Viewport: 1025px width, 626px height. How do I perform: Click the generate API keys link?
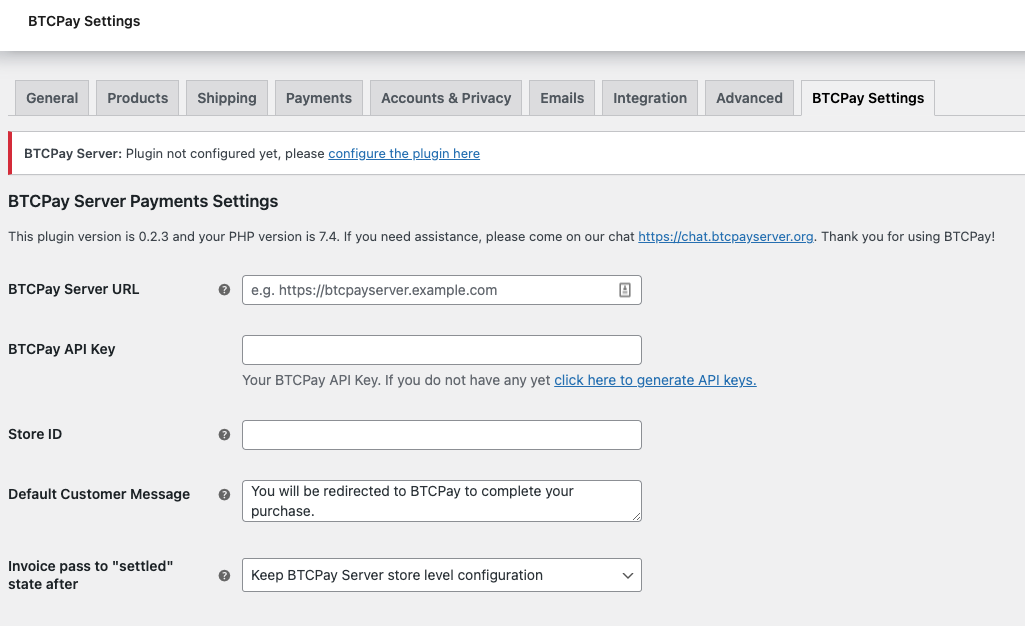[x=655, y=380]
